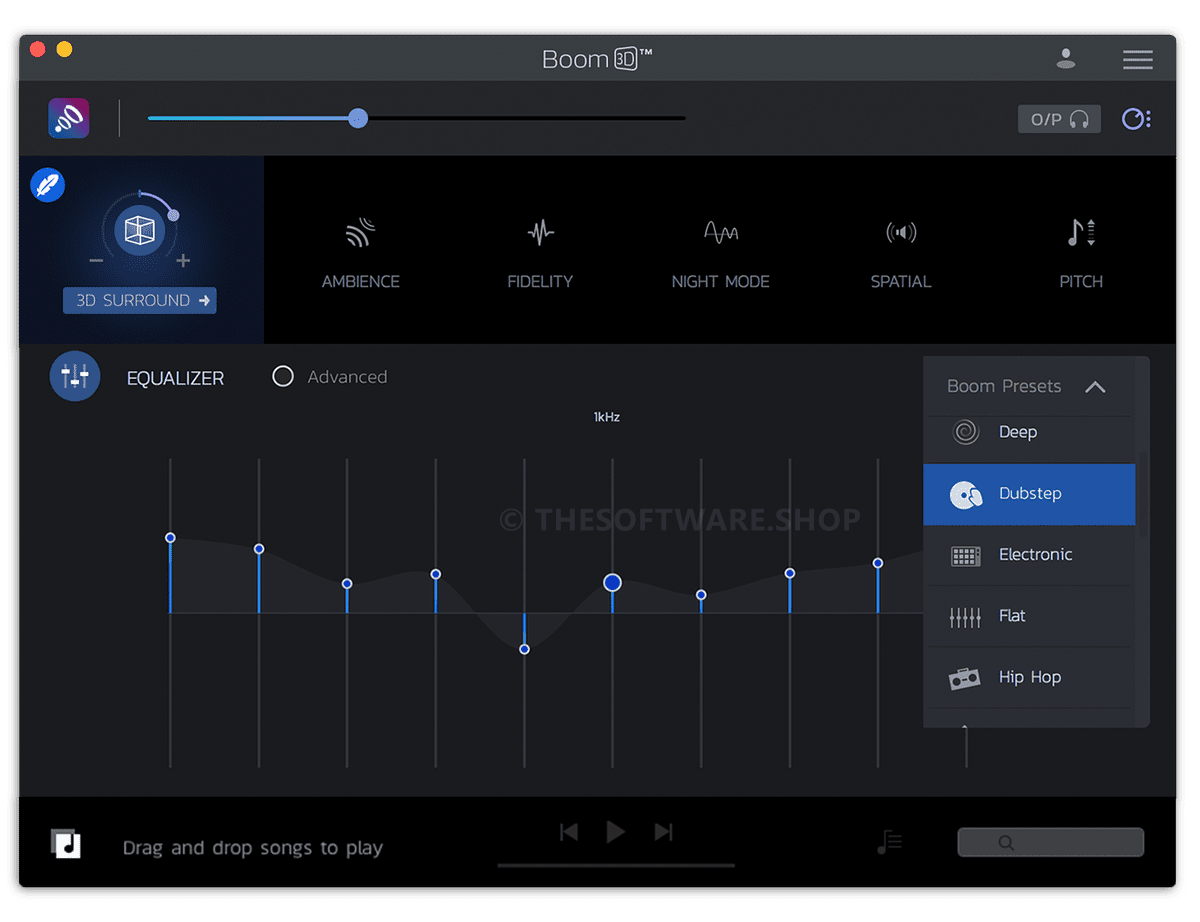Open the 3D SURROUND settings button
Image resolution: width=1200 pixels, height=922 pixels.
pyautogui.click(x=140, y=300)
